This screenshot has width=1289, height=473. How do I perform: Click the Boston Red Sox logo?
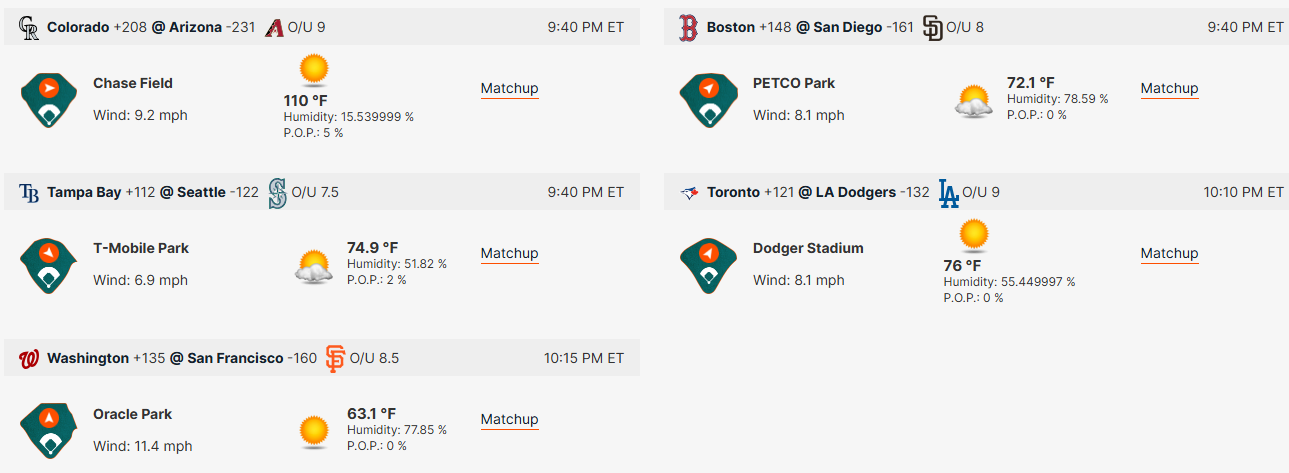(687, 28)
